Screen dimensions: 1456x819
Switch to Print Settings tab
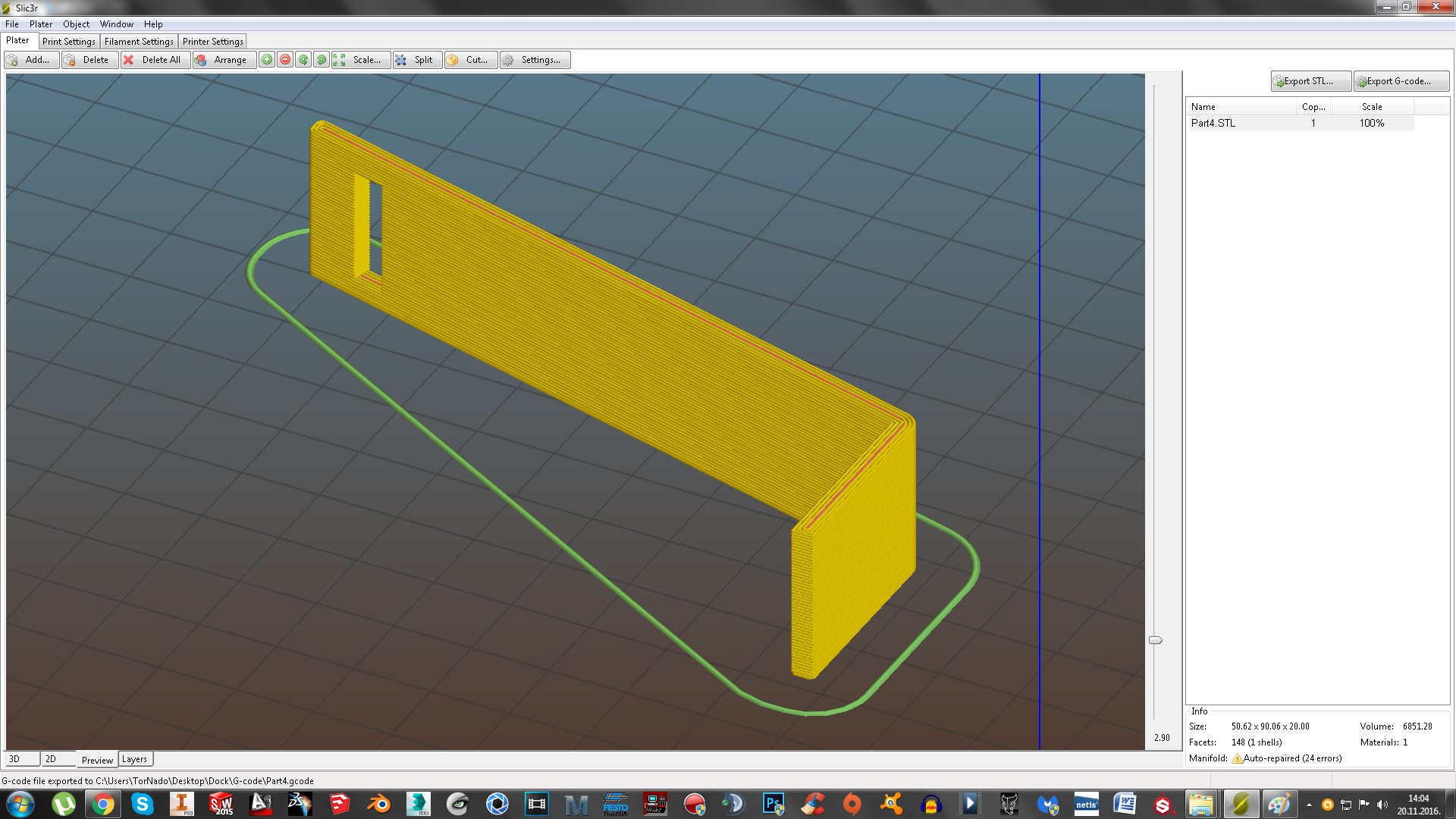coord(68,42)
